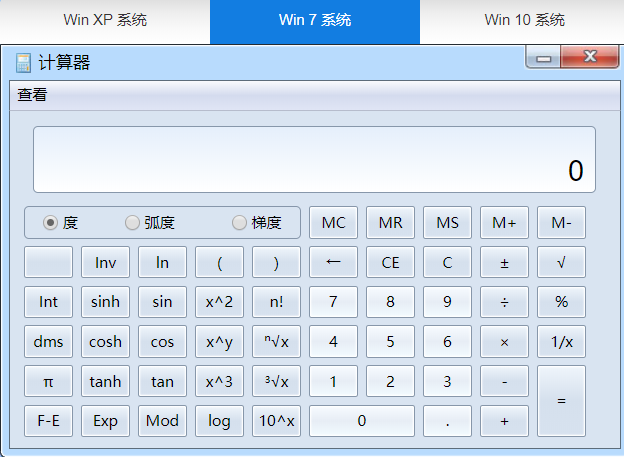
Task: Open the 查看 menu
Action: pos(32,95)
